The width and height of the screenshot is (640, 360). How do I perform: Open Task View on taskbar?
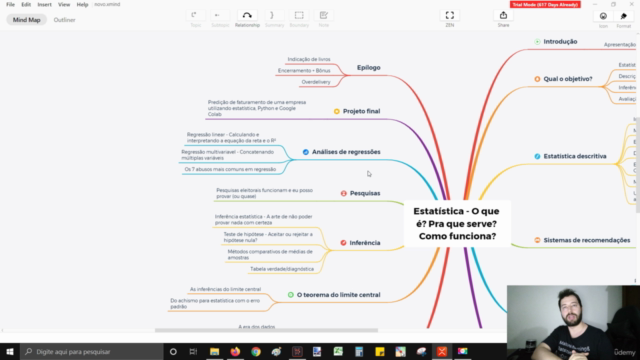tap(193, 351)
